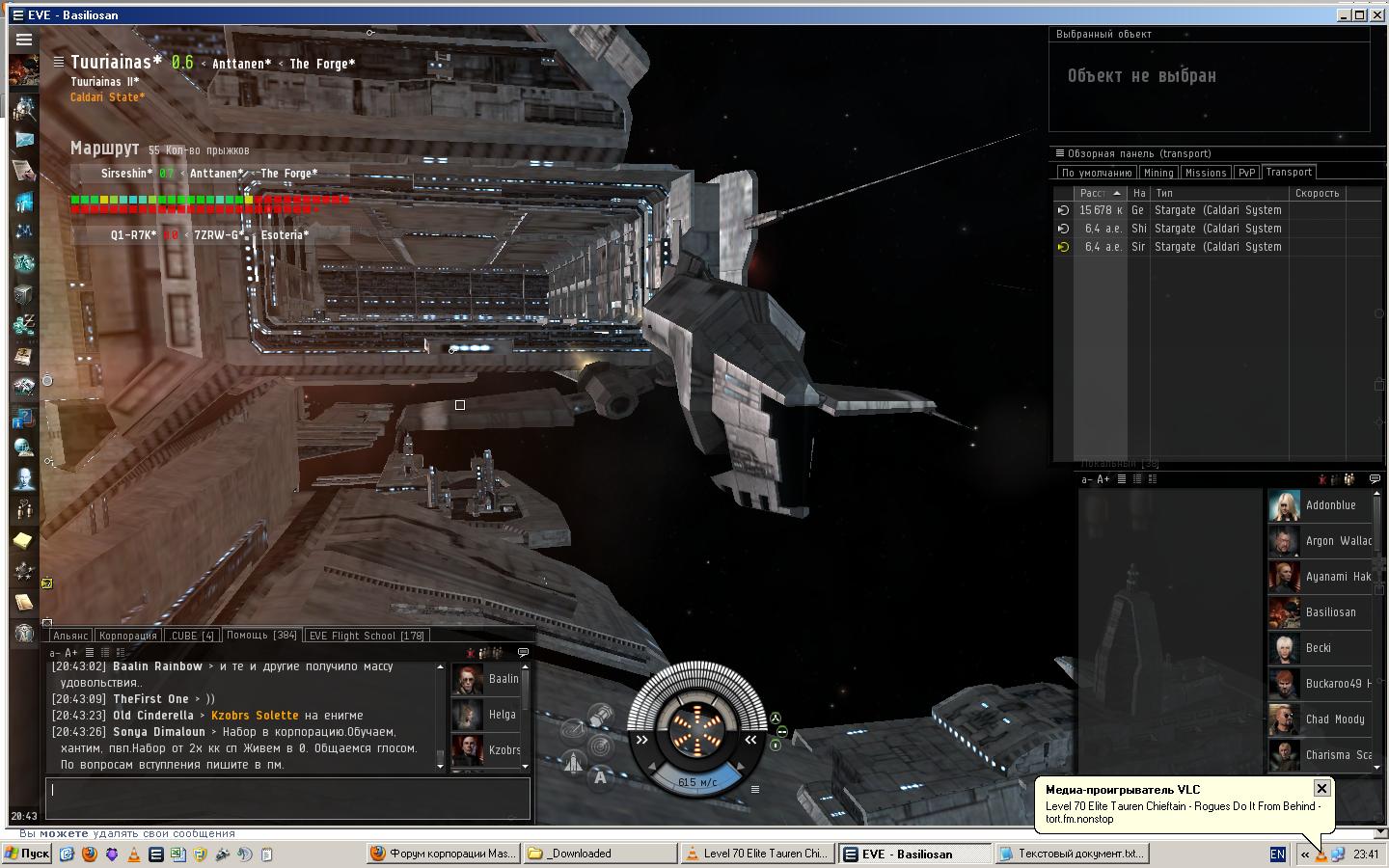
Task: Select Addonblue in local member list
Action: point(1320,505)
